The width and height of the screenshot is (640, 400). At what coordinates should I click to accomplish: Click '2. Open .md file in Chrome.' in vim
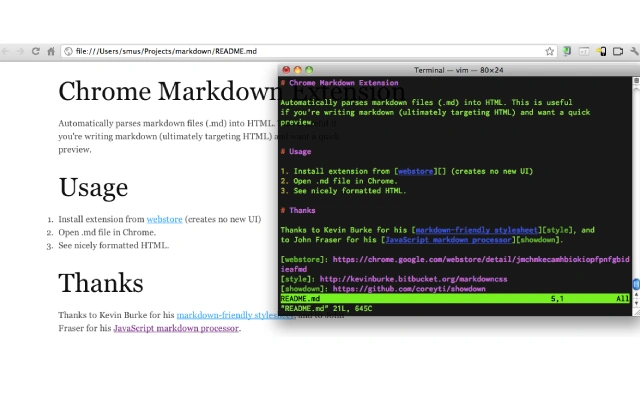(x=339, y=181)
